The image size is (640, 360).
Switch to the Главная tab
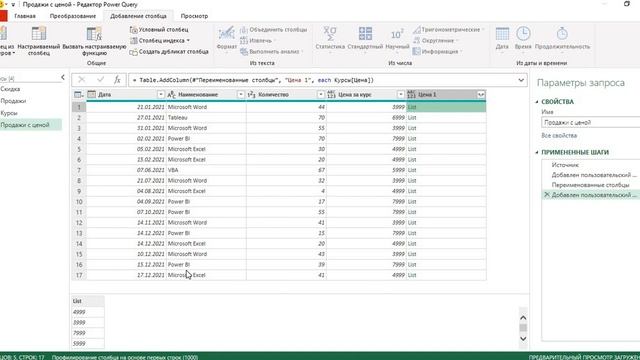24,16
